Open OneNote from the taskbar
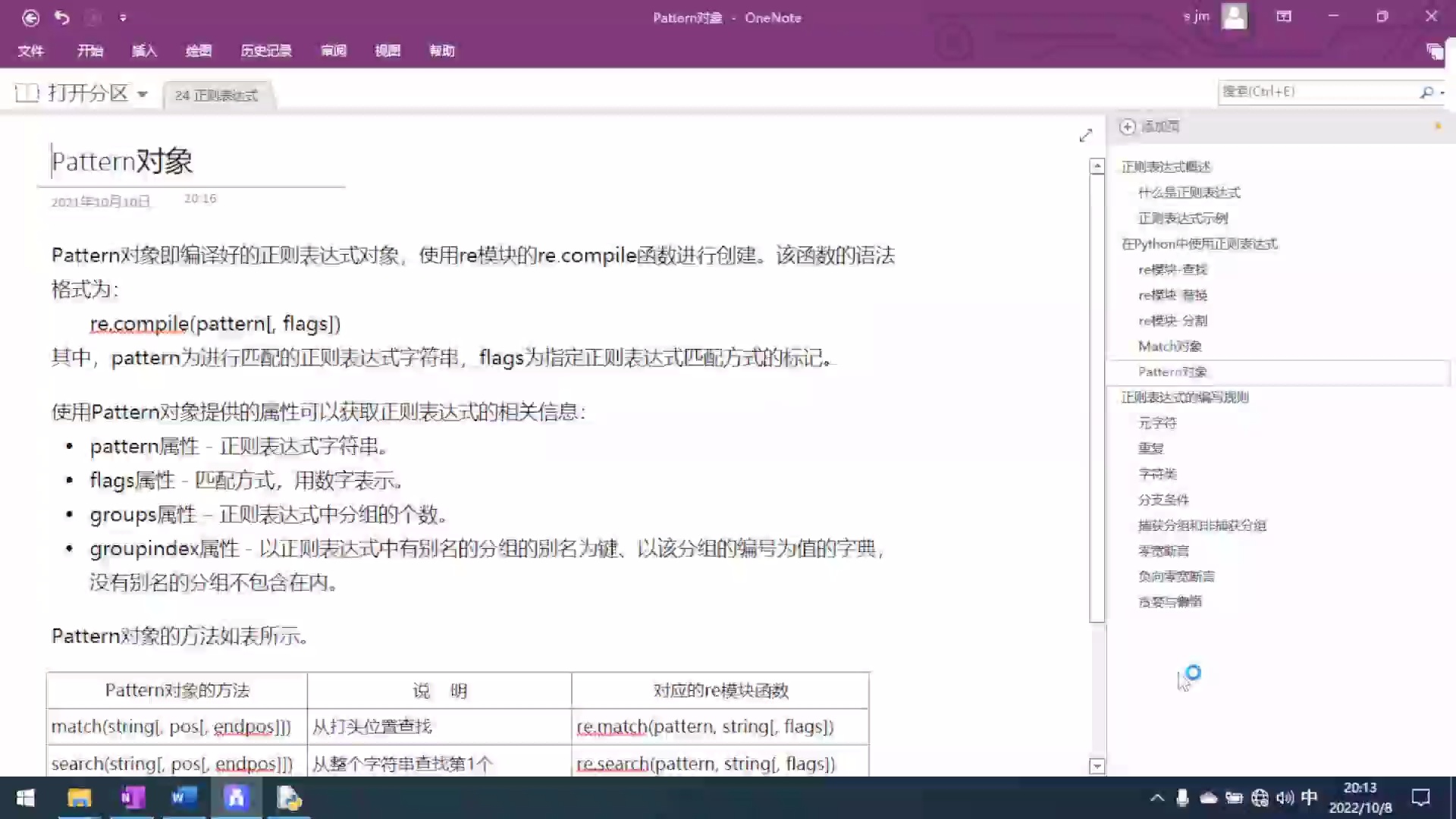 point(131,797)
